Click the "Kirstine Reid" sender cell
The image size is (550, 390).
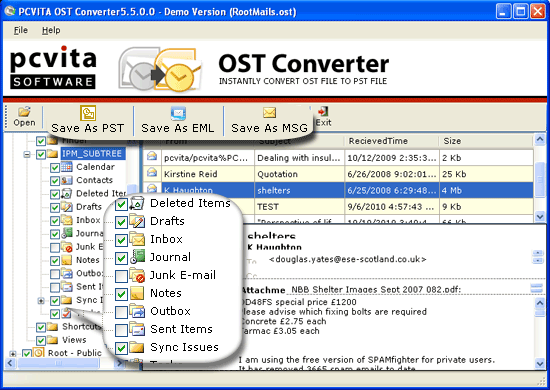point(208,174)
